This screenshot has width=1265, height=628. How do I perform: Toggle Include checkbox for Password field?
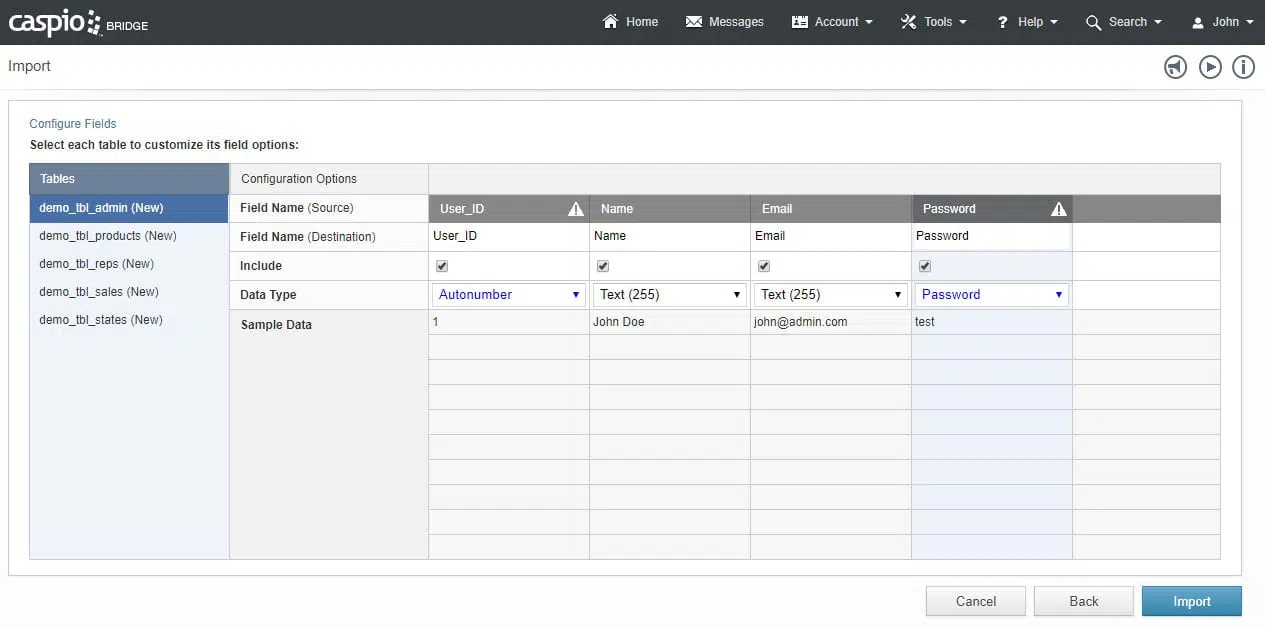click(925, 266)
